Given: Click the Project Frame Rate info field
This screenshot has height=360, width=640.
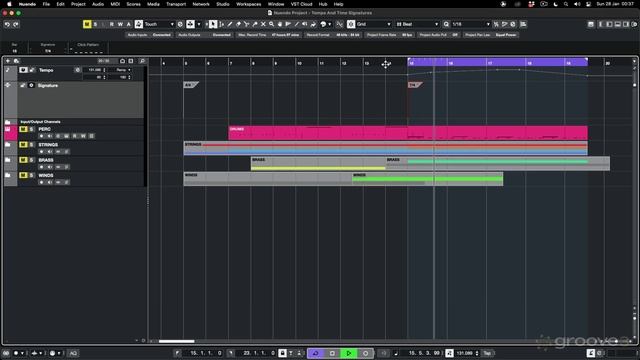Looking at the screenshot, I should (390, 35).
